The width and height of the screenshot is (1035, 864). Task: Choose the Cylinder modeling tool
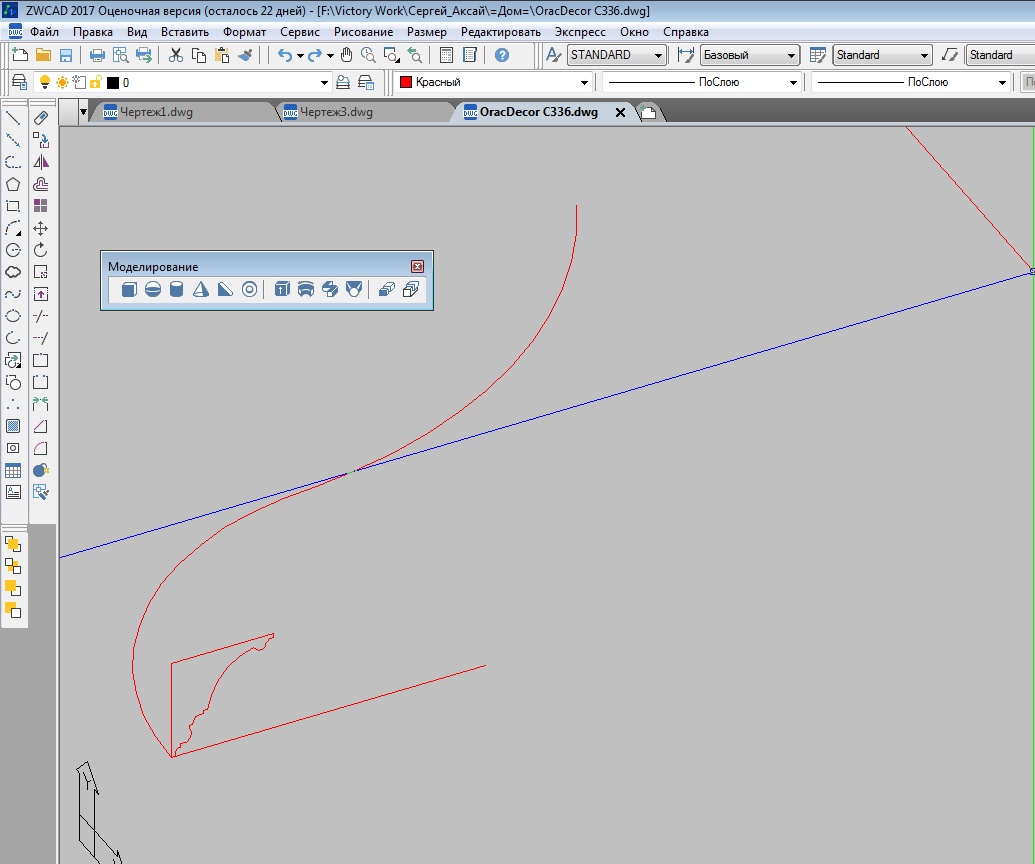tap(176, 289)
